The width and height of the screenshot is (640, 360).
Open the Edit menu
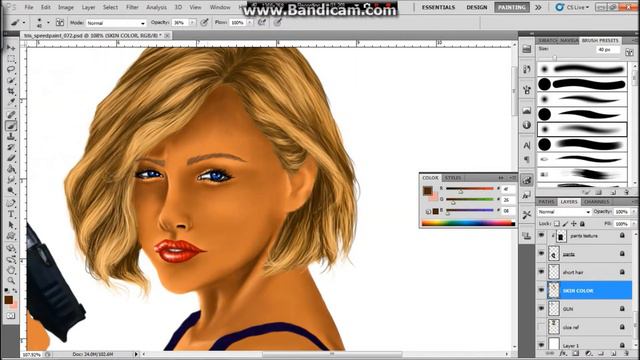[46, 7]
